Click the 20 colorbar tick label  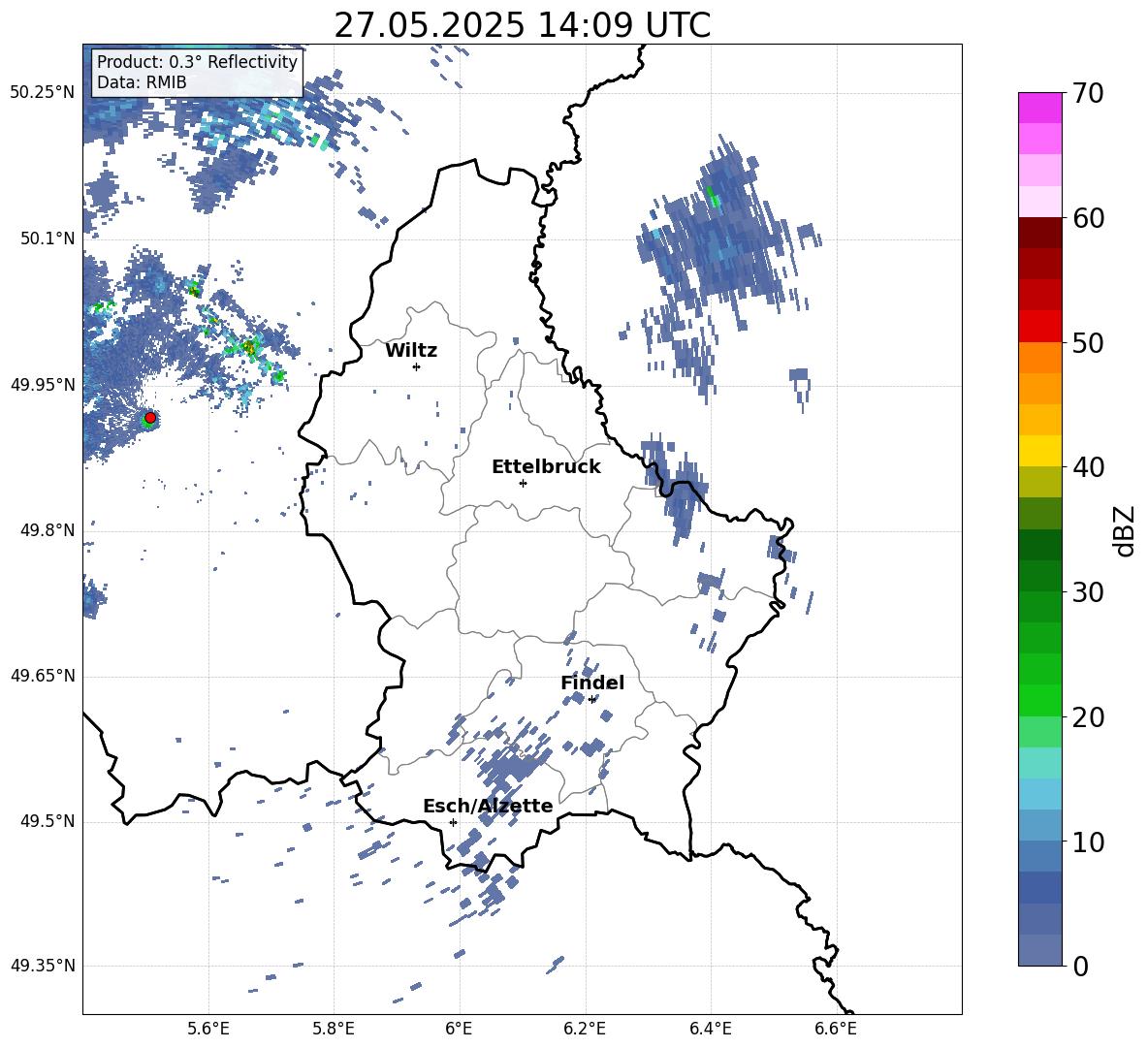point(1088,716)
